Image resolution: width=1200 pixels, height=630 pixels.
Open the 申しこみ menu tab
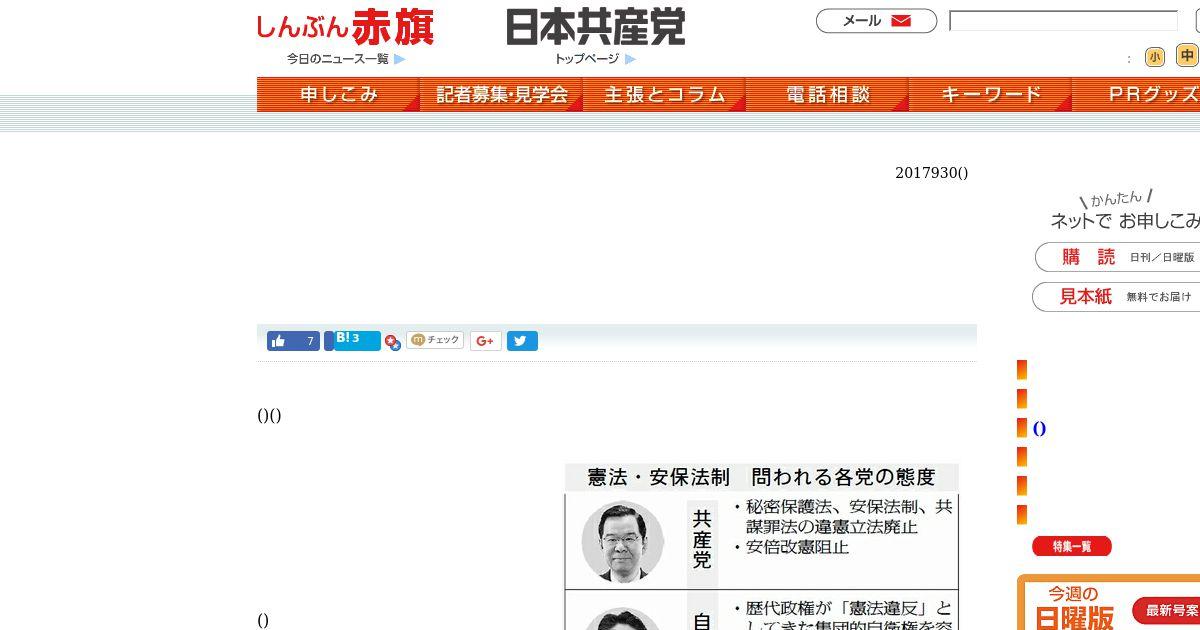pos(338,94)
